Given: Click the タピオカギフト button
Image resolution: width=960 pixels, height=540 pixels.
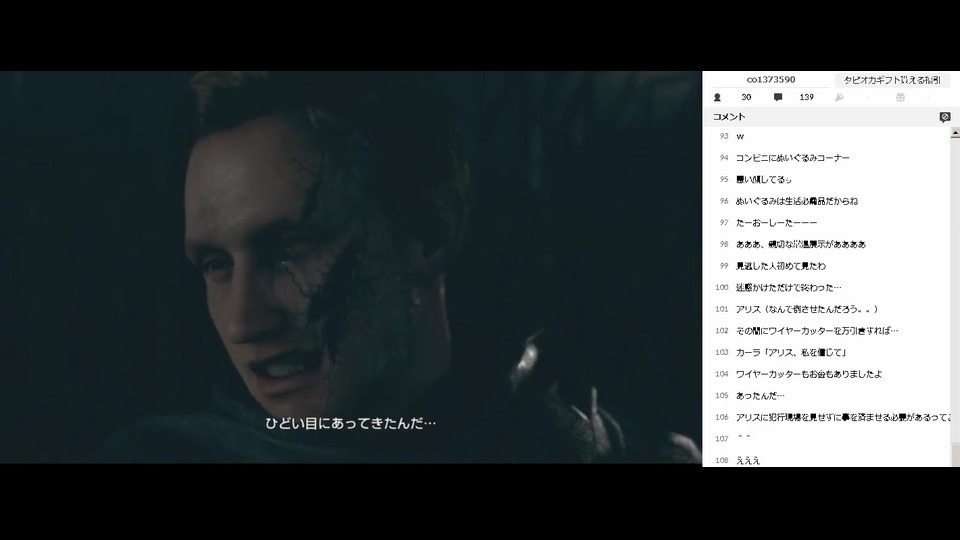Looking at the screenshot, I should (891, 80).
